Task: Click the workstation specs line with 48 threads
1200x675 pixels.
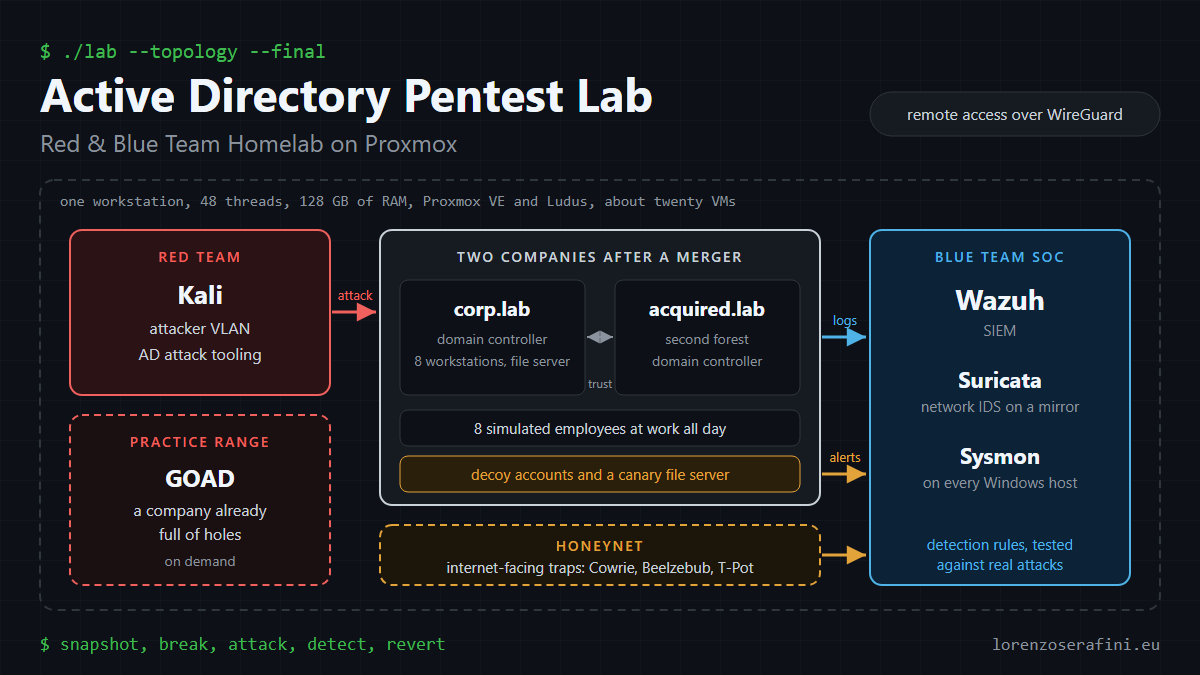Action: click(x=398, y=201)
